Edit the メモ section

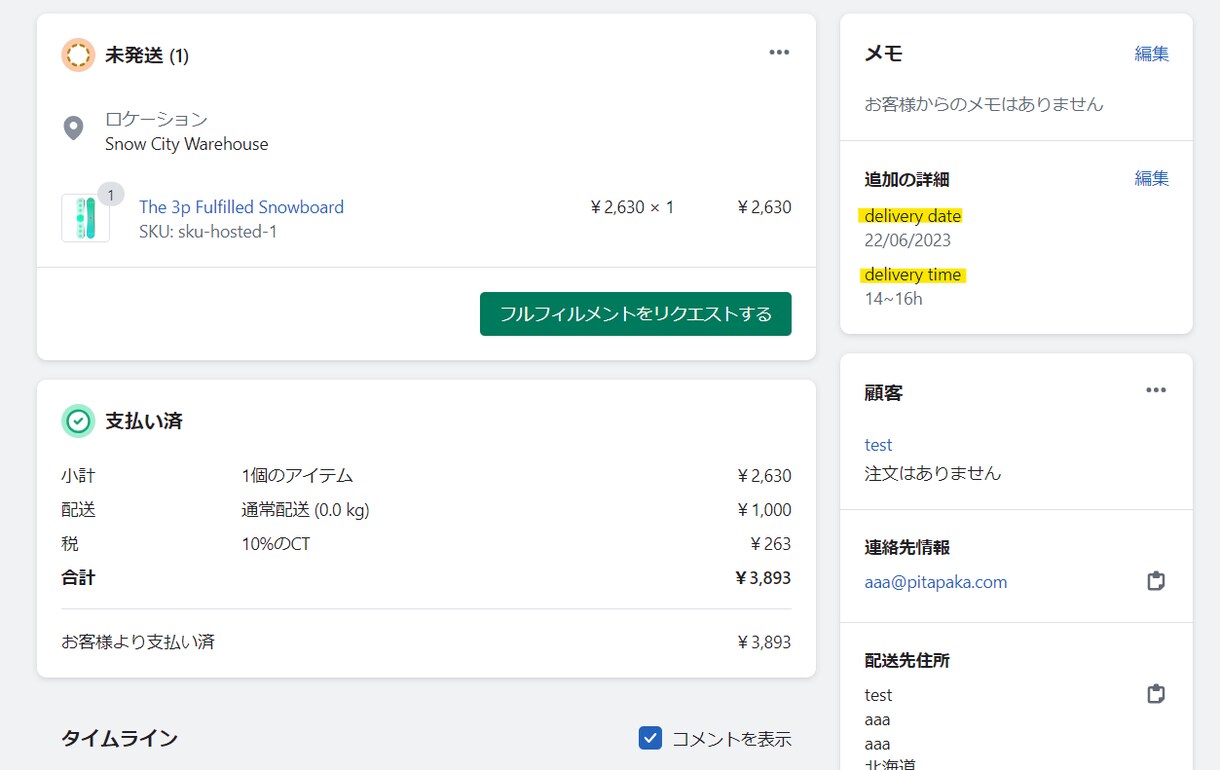[1151, 54]
